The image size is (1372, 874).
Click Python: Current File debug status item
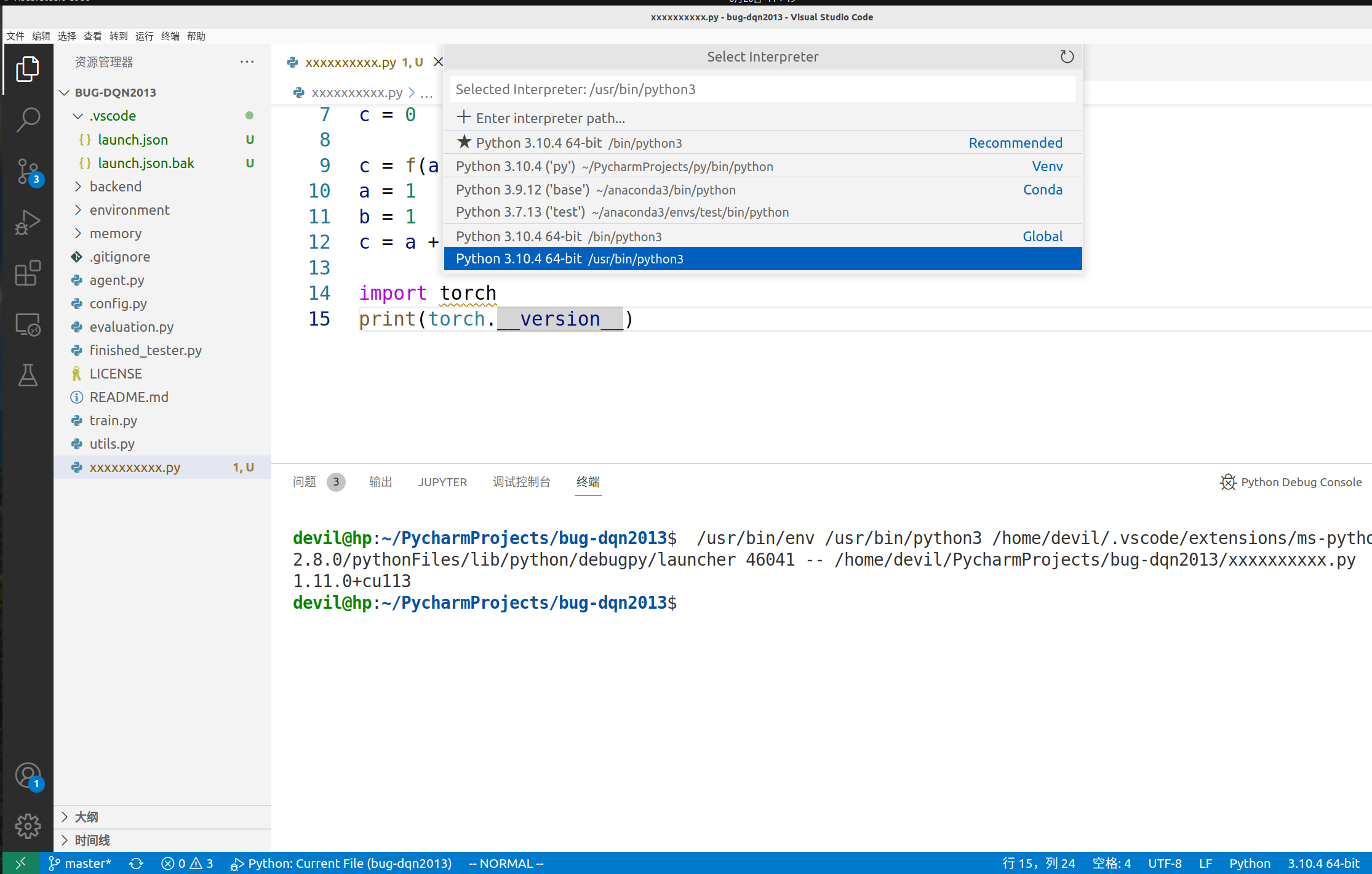point(341,864)
